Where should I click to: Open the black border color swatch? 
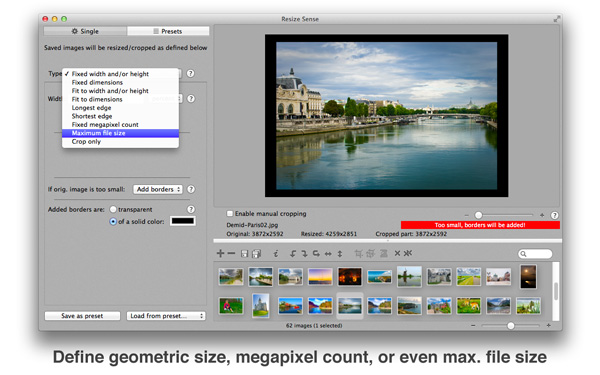[x=183, y=221]
